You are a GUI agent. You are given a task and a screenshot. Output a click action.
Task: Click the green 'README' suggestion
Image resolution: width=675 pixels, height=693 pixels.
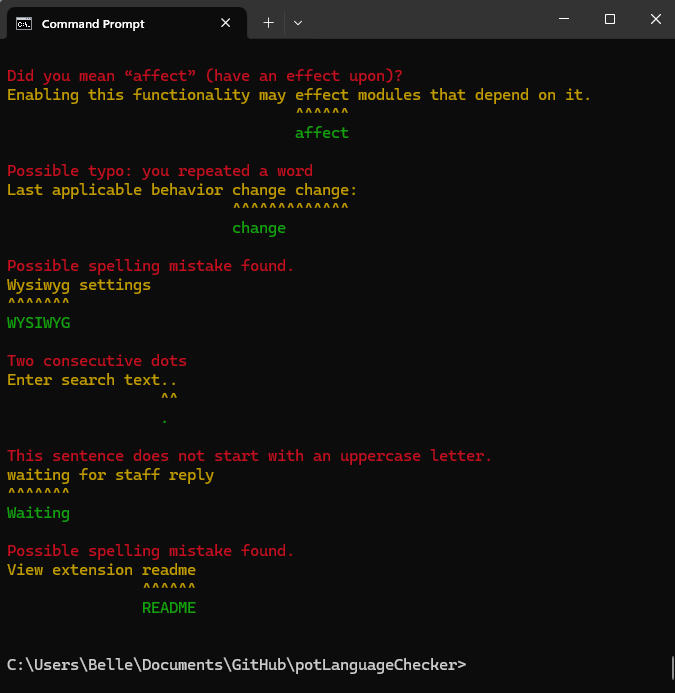[x=169, y=608]
